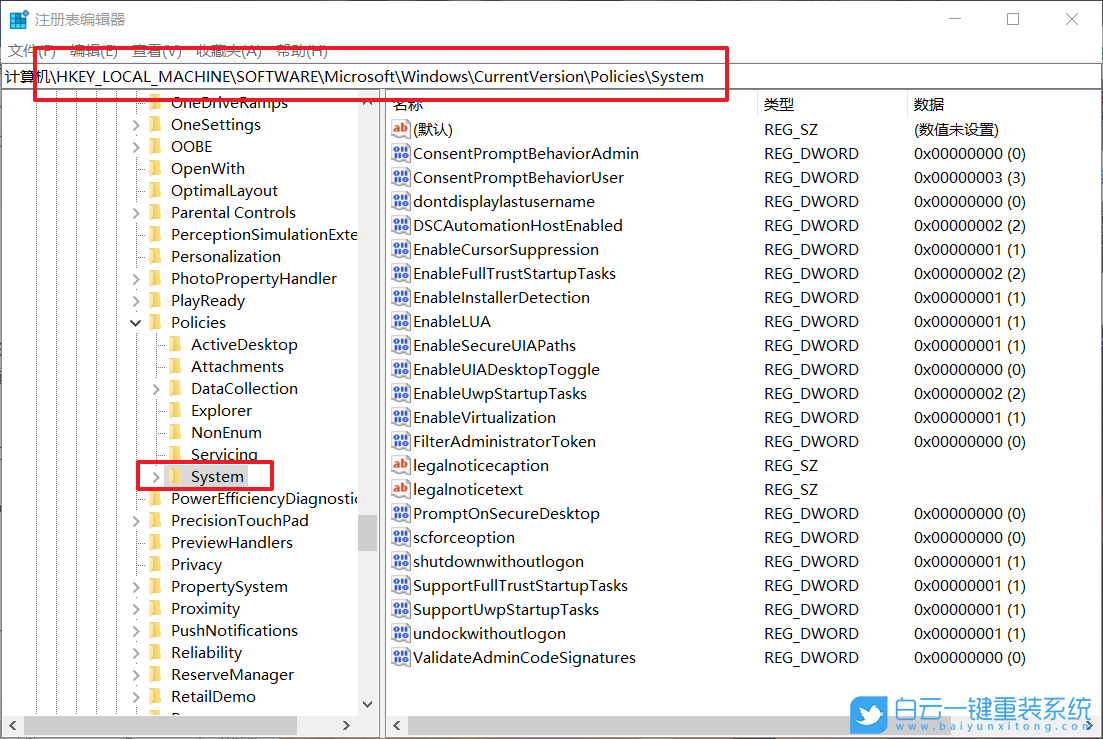The image size is (1103, 739).
Task: Collapse the Policies tree node
Action: tap(136, 323)
